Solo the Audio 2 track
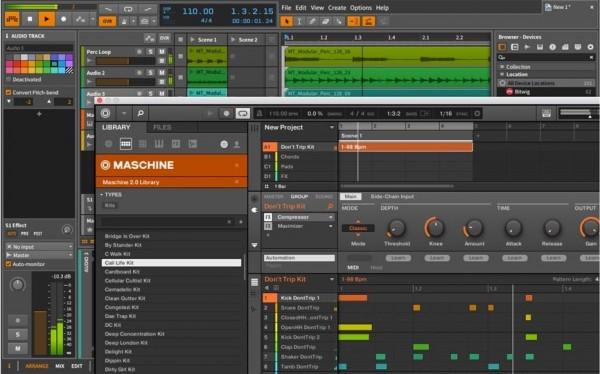 (x=151, y=73)
